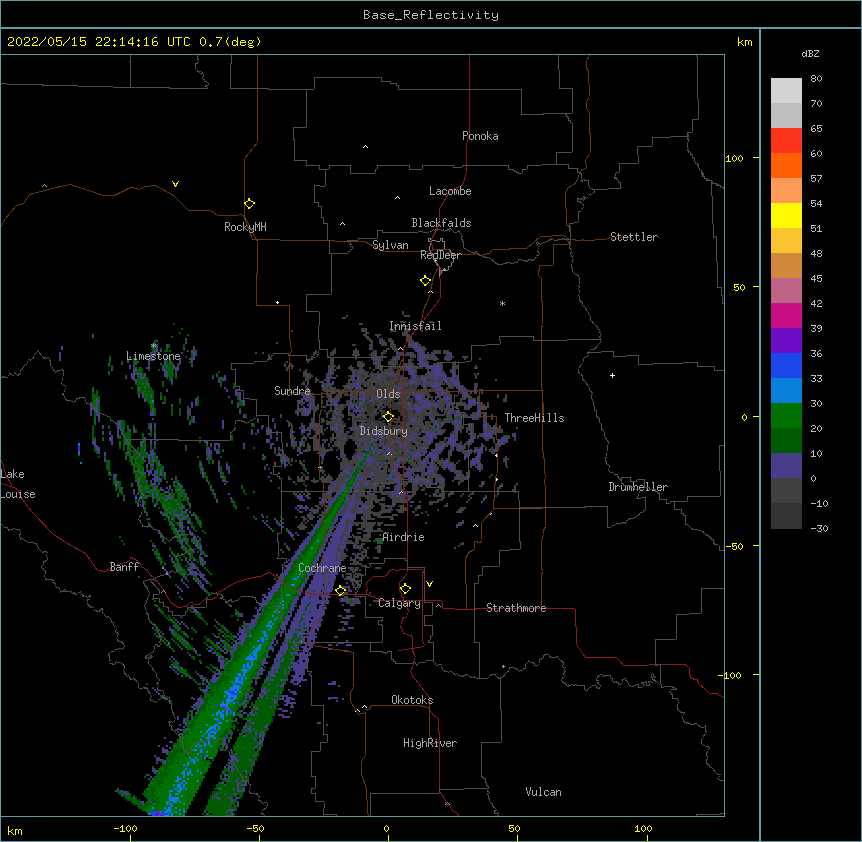Click the Airdrie city label
The height and width of the screenshot is (842, 862).
(x=404, y=537)
